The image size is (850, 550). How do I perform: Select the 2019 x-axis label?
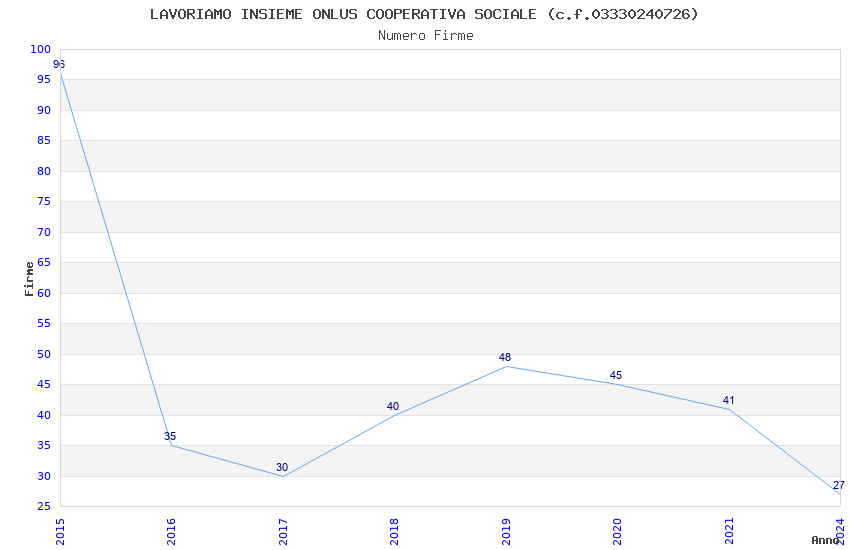coord(506,532)
